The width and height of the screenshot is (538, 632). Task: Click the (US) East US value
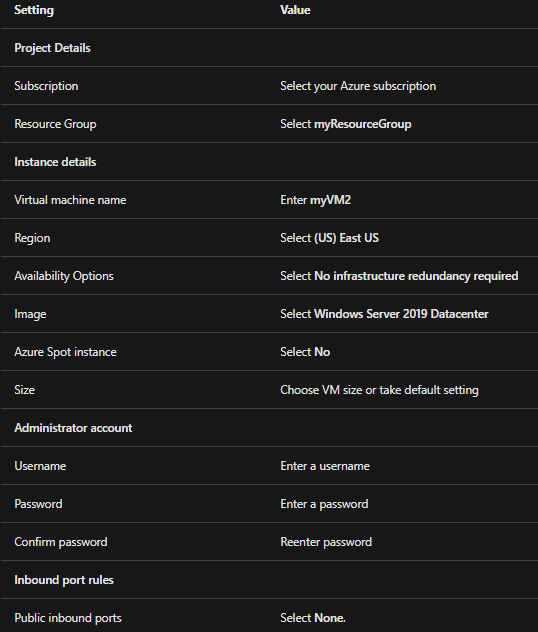[x=346, y=238]
